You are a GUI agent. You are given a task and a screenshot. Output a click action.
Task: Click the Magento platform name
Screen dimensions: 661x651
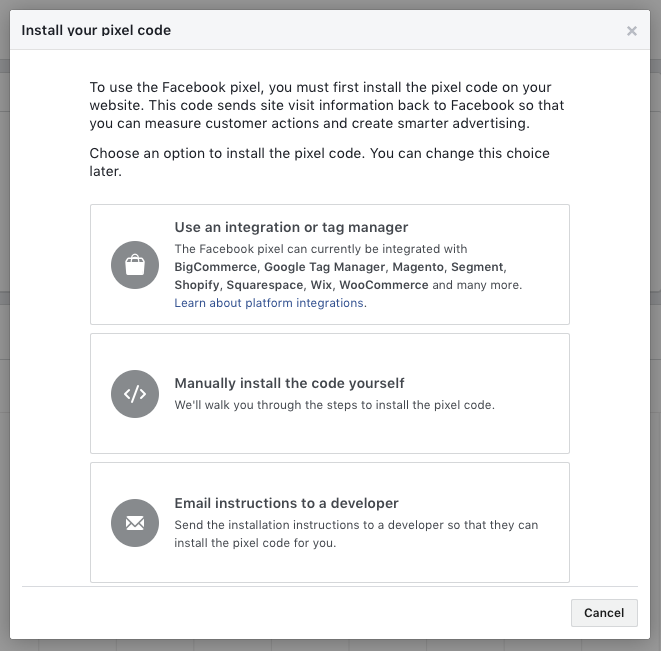point(418,267)
